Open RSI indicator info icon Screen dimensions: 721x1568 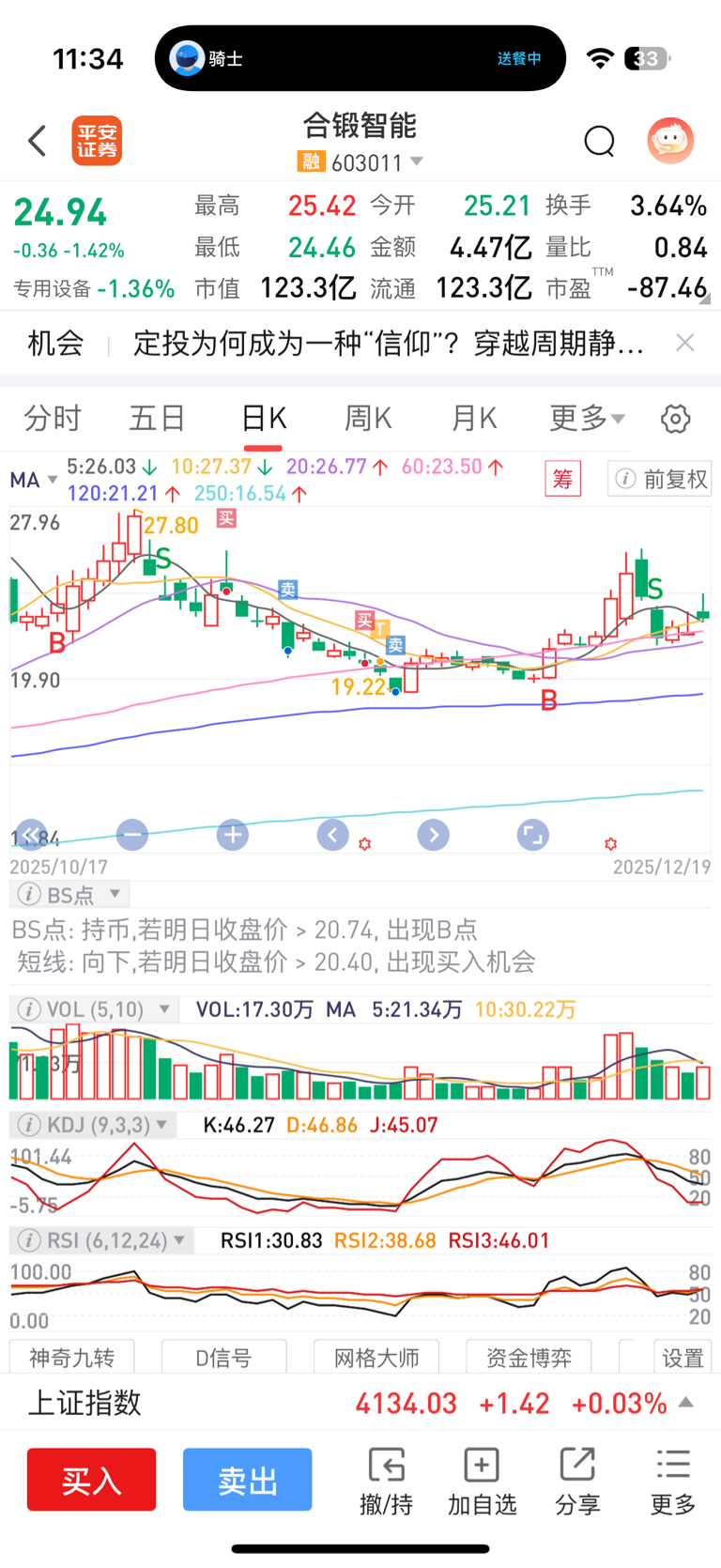click(x=29, y=1240)
